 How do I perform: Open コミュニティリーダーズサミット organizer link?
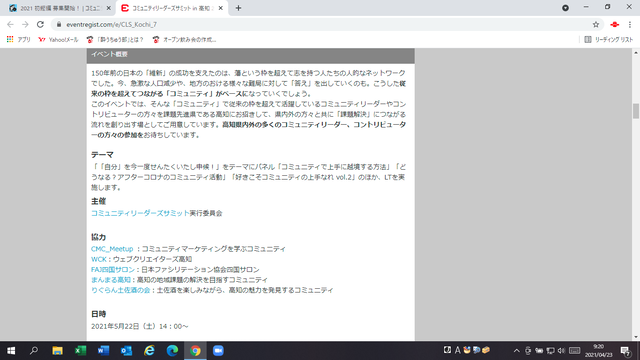click(140, 213)
